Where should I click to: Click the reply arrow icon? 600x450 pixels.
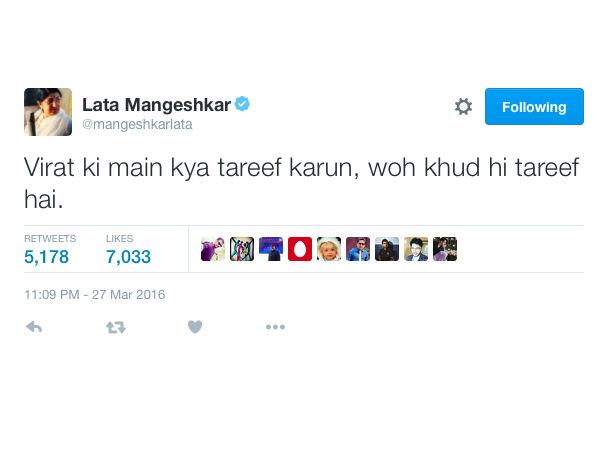click(x=34, y=327)
